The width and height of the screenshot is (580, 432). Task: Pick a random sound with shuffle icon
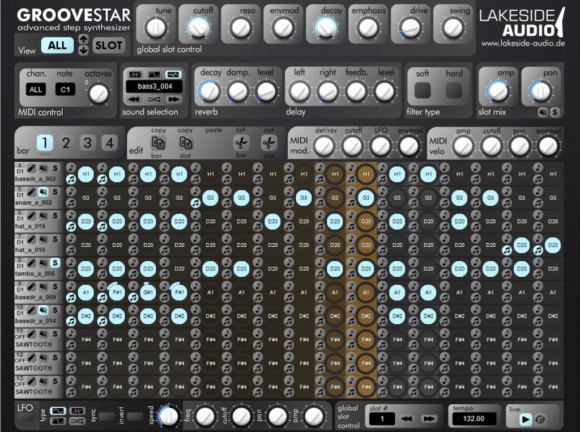(x=154, y=99)
